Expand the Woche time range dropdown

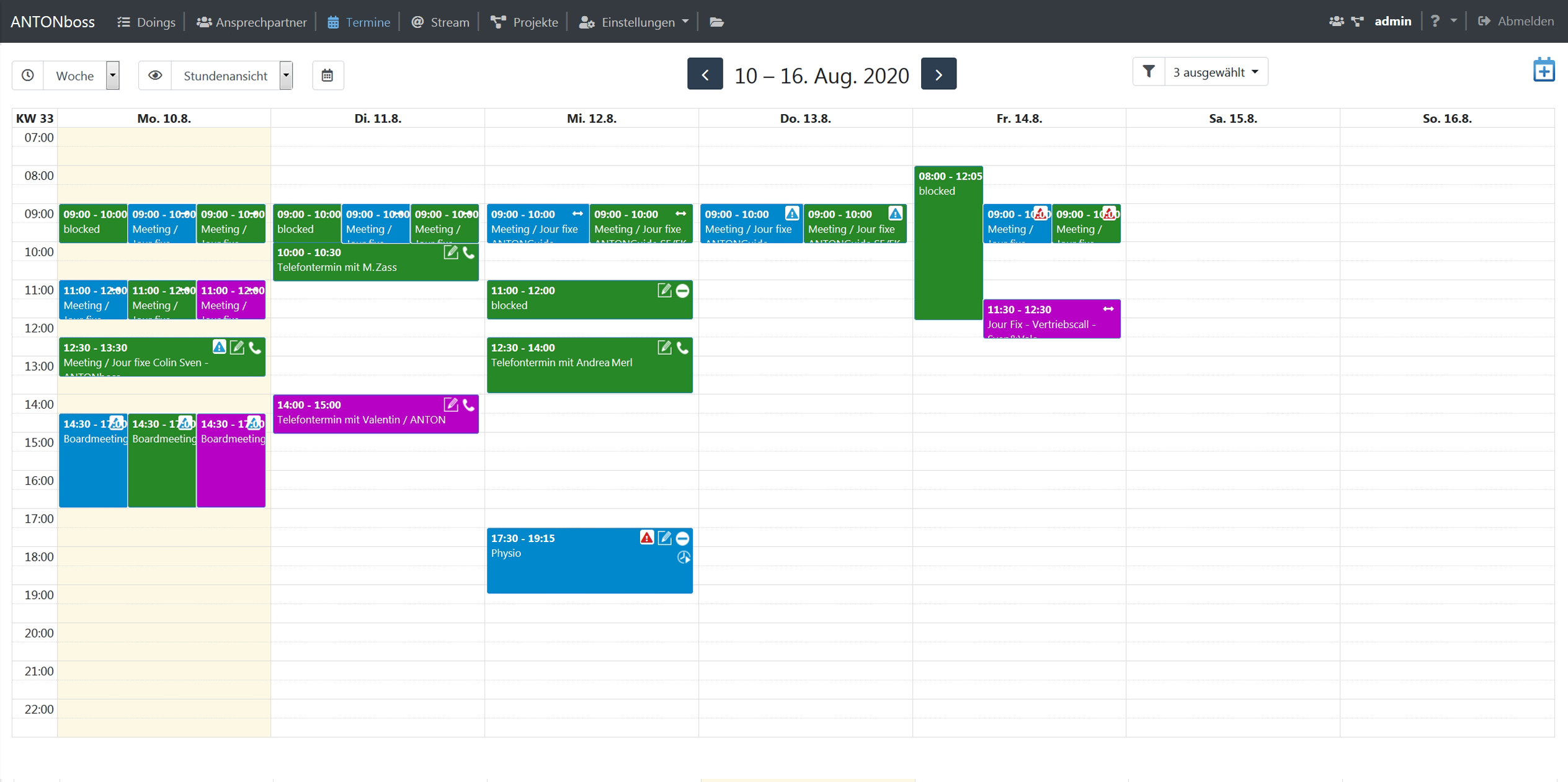[112, 76]
